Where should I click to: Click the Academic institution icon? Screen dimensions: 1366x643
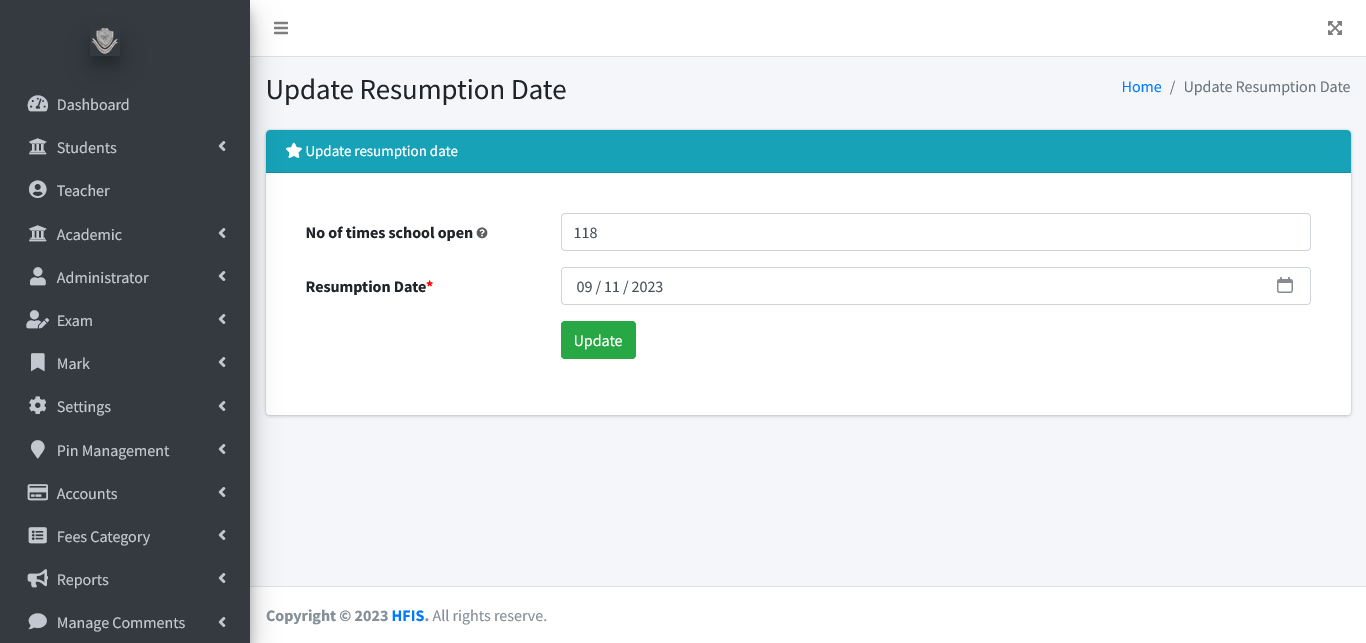pyautogui.click(x=38, y=234)
